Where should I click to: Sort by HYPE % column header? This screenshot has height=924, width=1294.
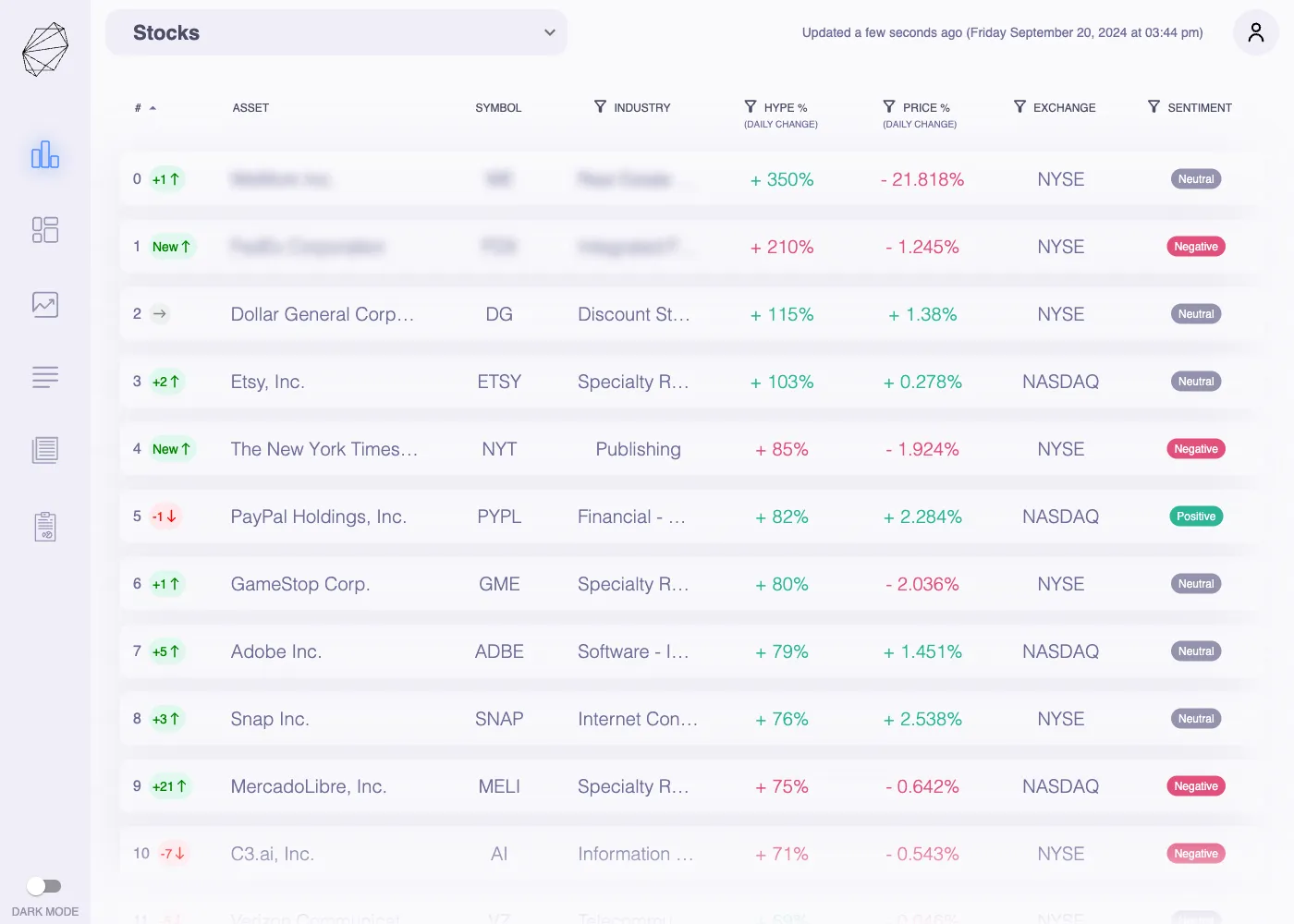pos(786,108)
